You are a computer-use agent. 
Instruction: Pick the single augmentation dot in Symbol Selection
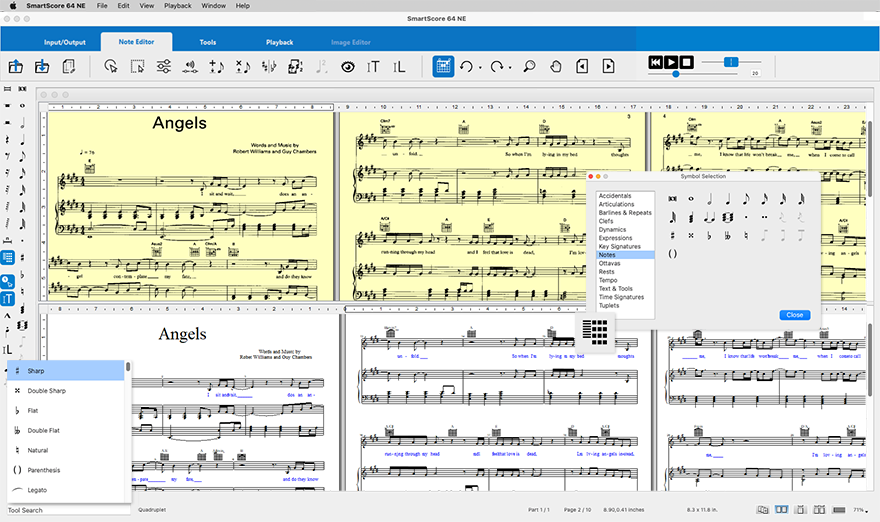pyautogui.click(x=746, y=217)
